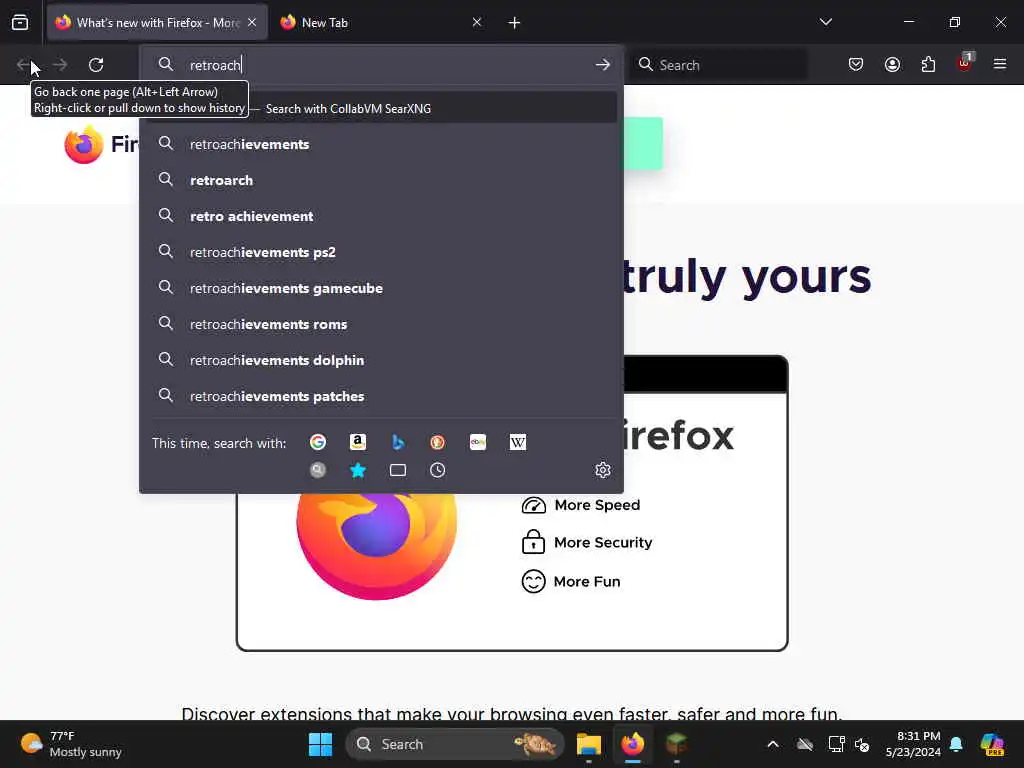Choose suggestion retroachievements patches
The image size is (1024, 768).
pyautogui.click(x=381, y=396)
